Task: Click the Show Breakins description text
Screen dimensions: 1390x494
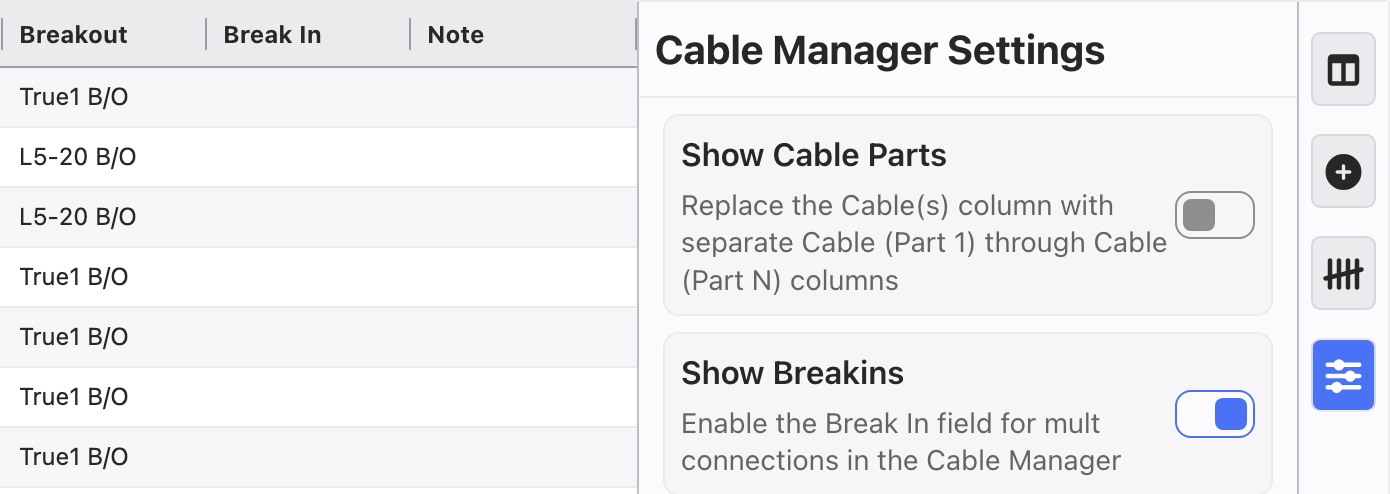Action: (x=900, y=442)
